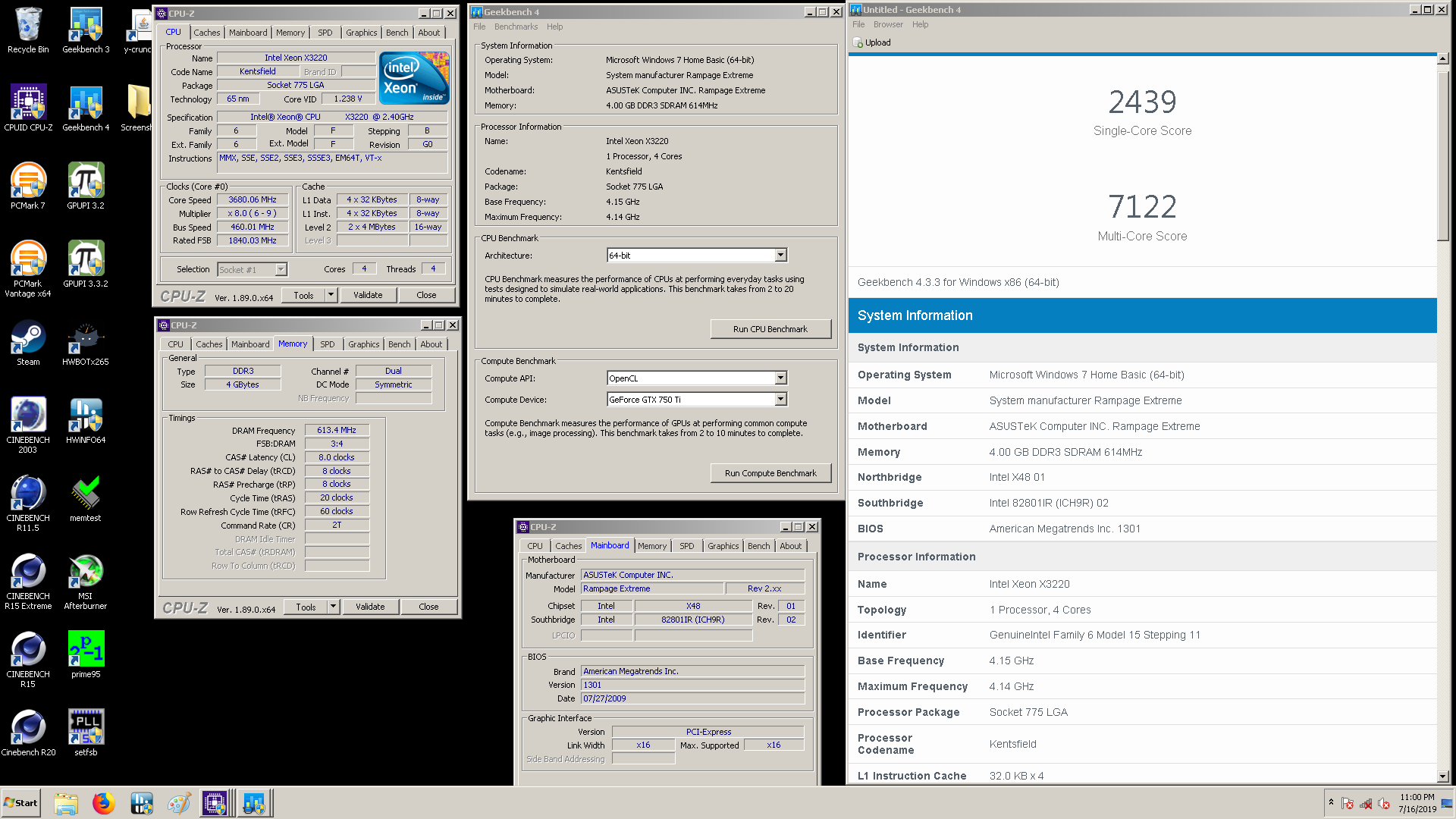Open File Explorer from the taskbar

click(x=66, y=803)
